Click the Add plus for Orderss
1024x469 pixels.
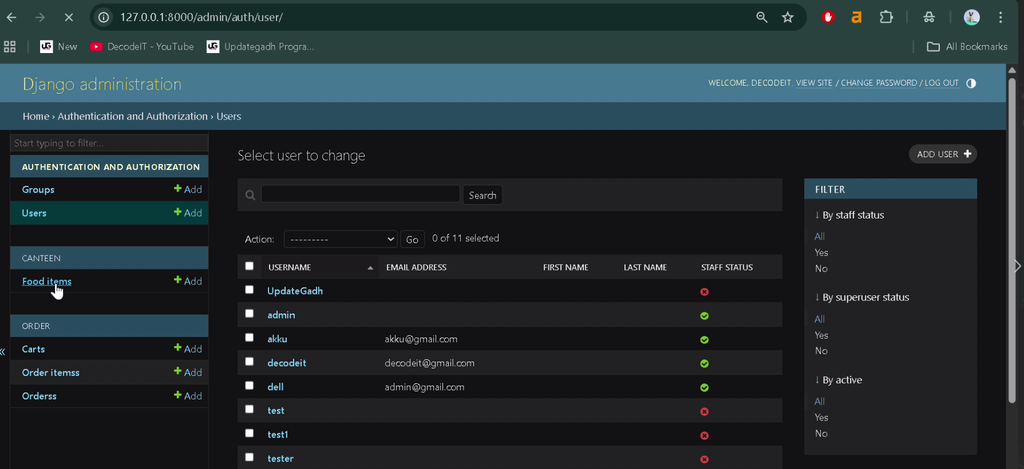[x=188, y=396]
